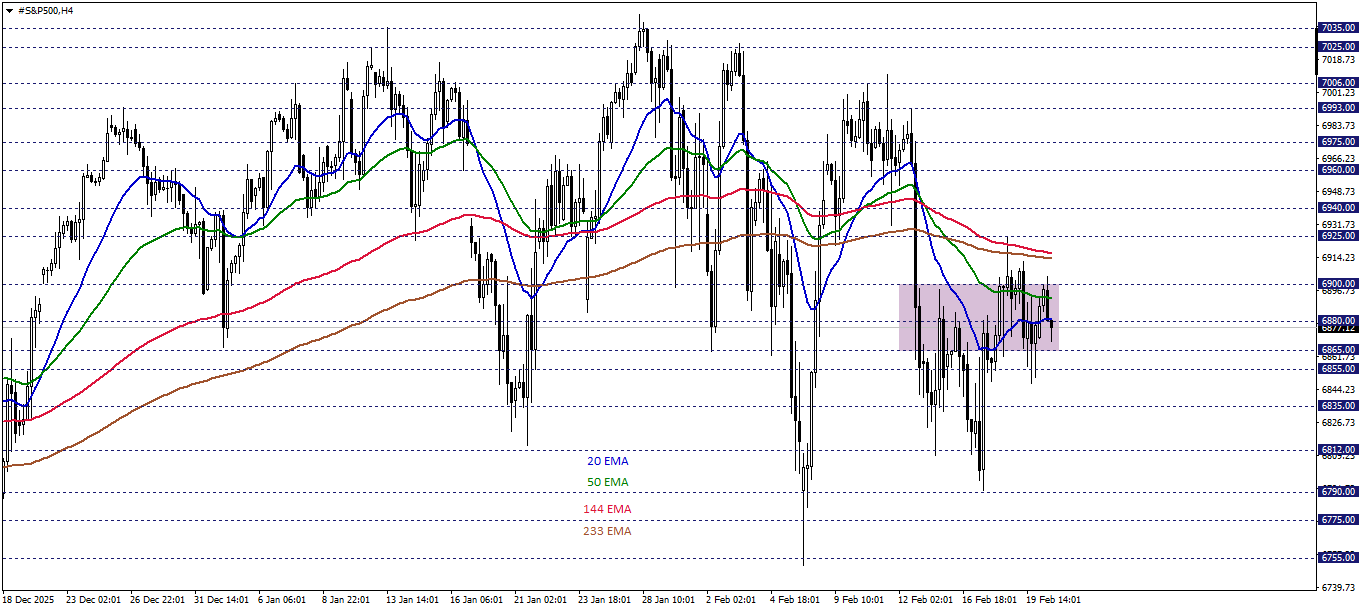
Task: Click the 6900.00 price level tag
Action: point(1337,284)
